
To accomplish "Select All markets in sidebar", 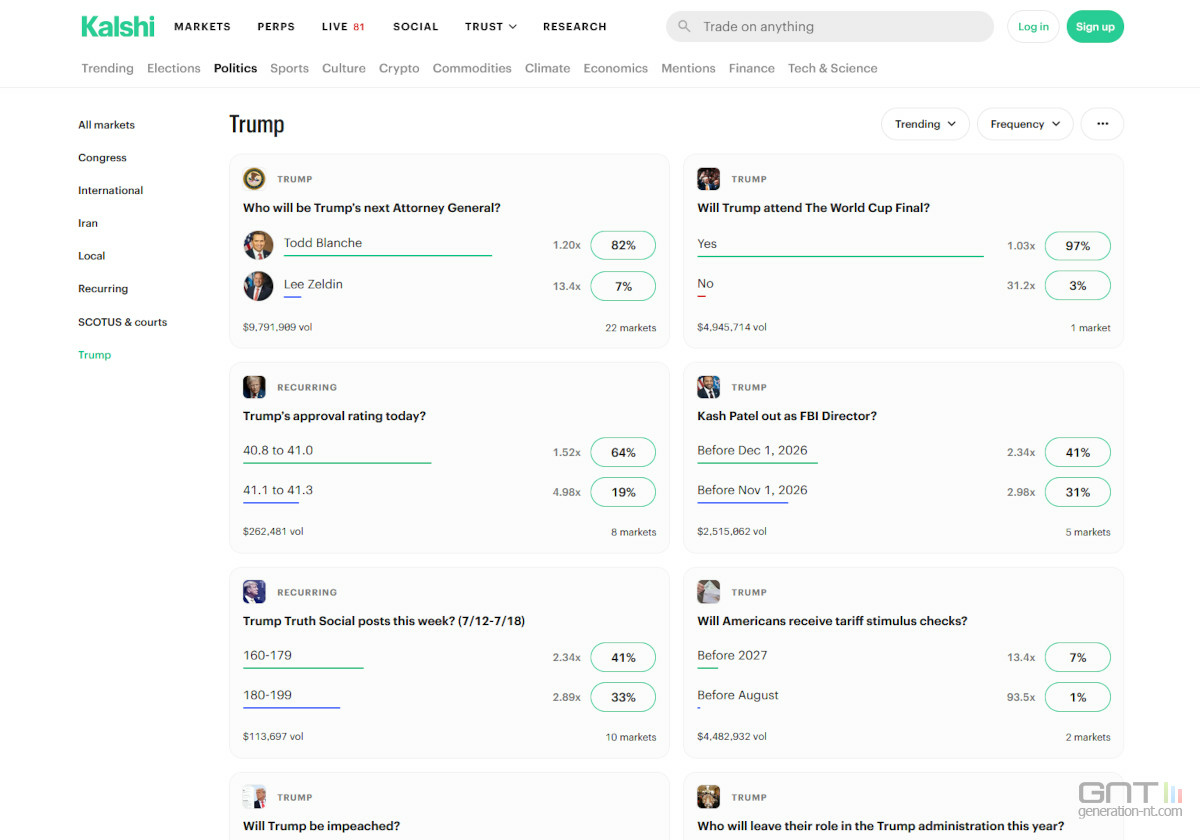I will coord(106,125).
